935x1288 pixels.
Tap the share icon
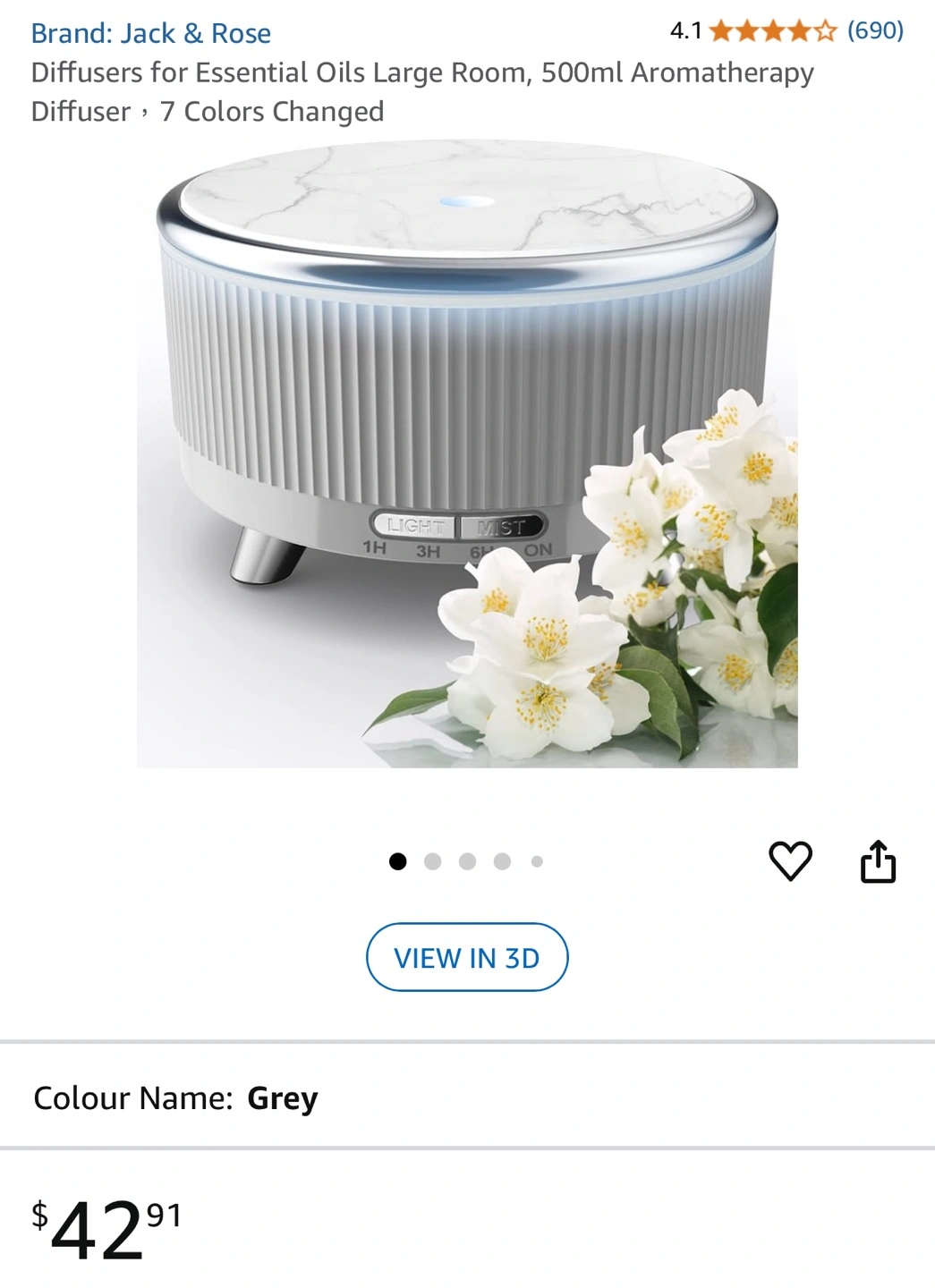[878, 861]
